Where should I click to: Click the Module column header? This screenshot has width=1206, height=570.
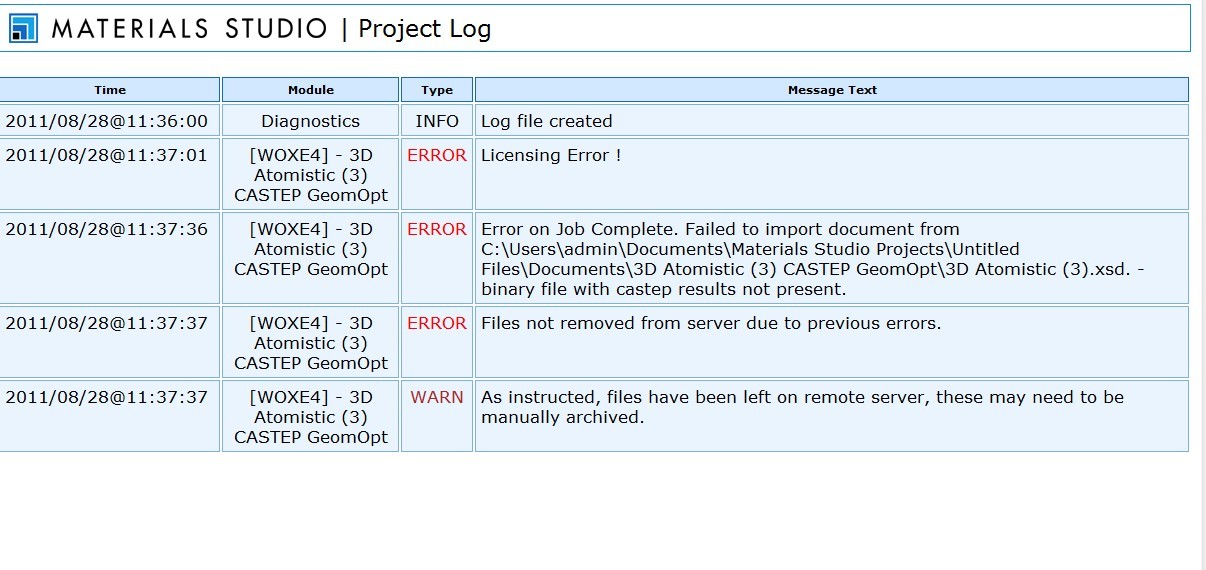point(311,90)
